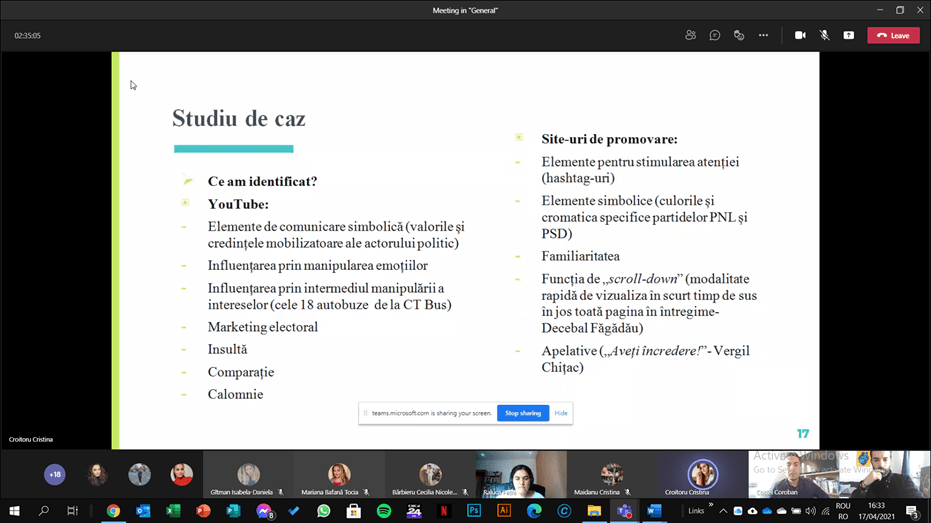931x523 pixels.
Task: Open the More actions ellipsis menu
Action: [763, 35]
